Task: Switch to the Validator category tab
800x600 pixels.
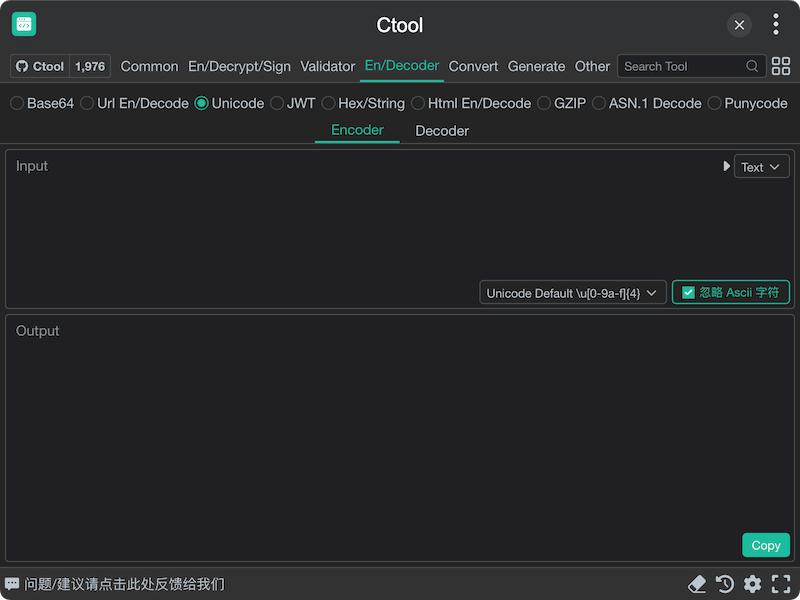Action: click(x=328, y=66)
